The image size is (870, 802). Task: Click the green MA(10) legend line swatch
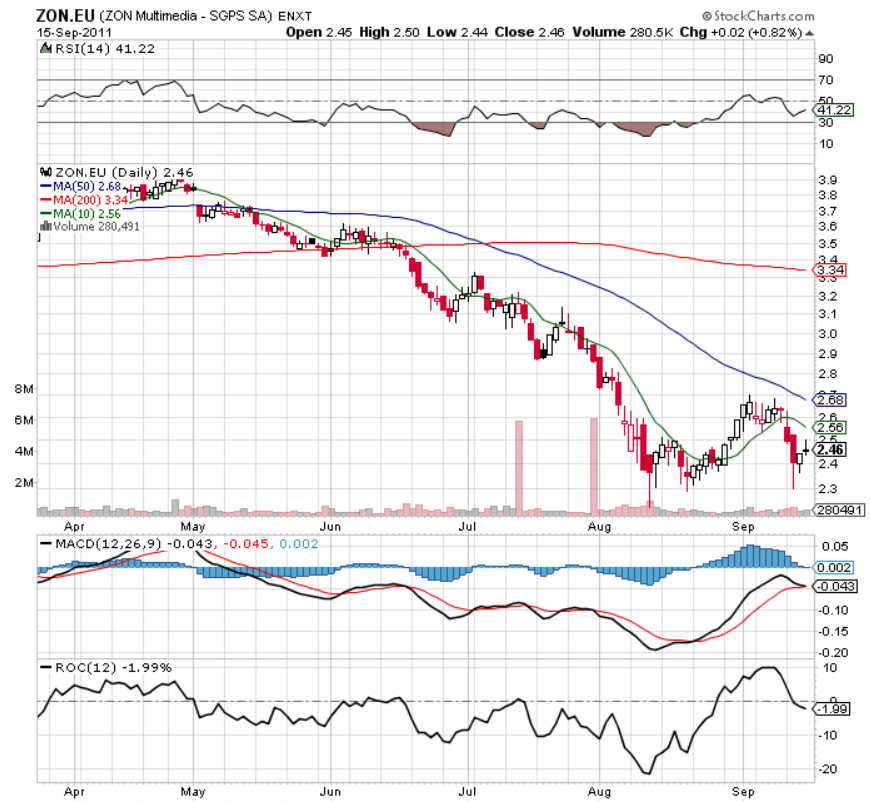(45, 213)
